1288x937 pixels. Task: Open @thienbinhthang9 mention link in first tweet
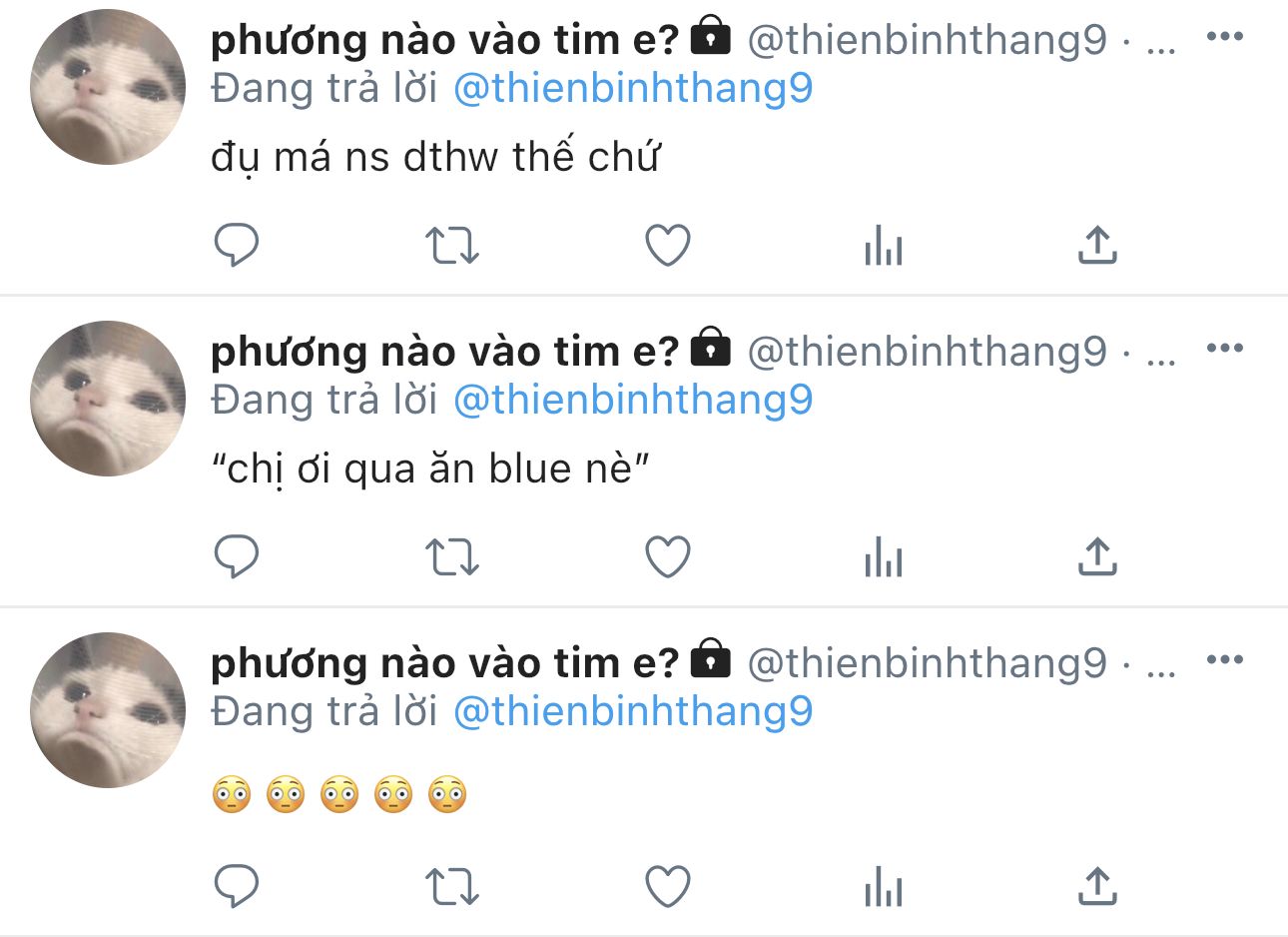tap(633, 89)
